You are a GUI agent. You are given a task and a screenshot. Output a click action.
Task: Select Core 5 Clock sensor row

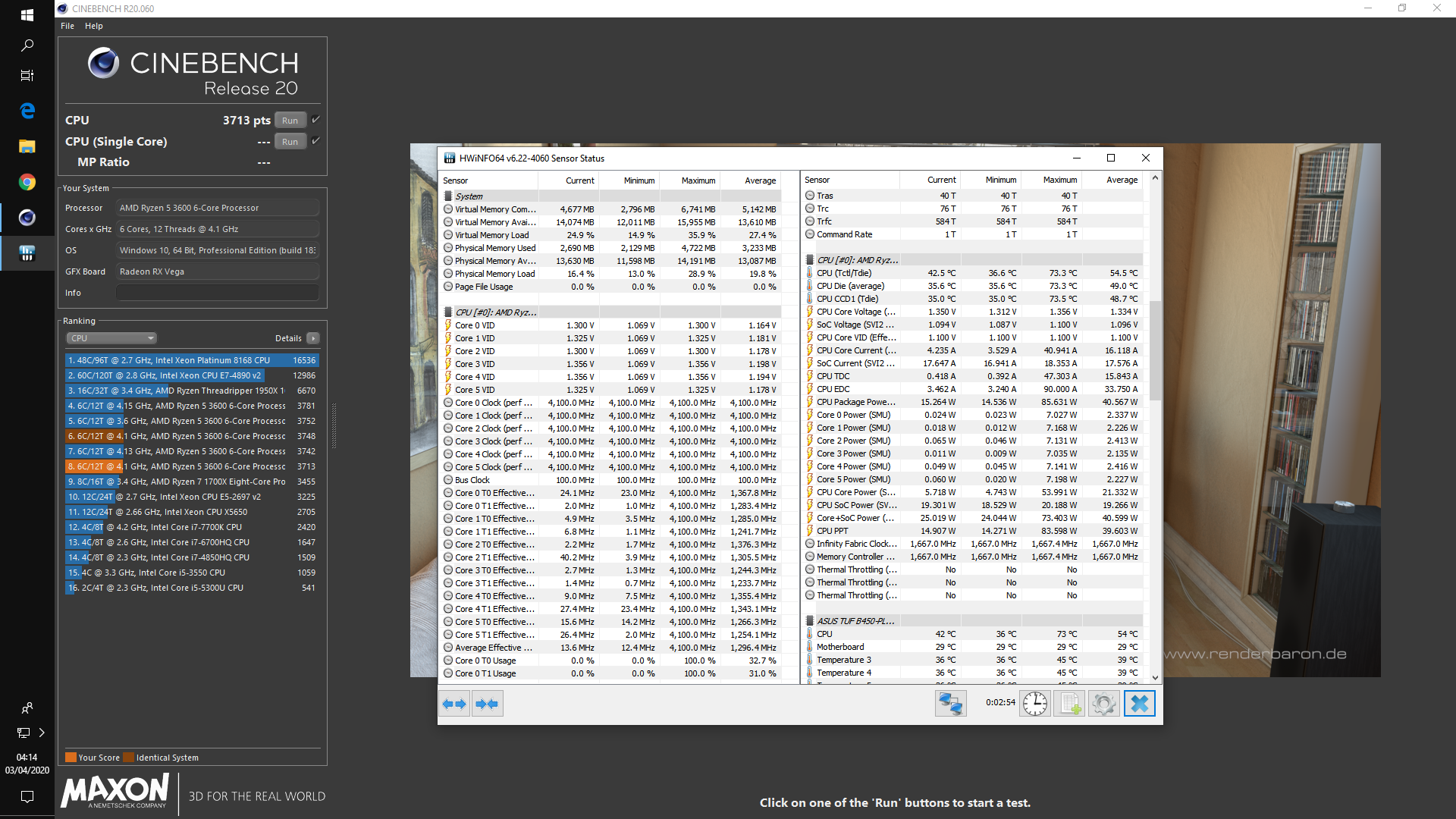613,467
